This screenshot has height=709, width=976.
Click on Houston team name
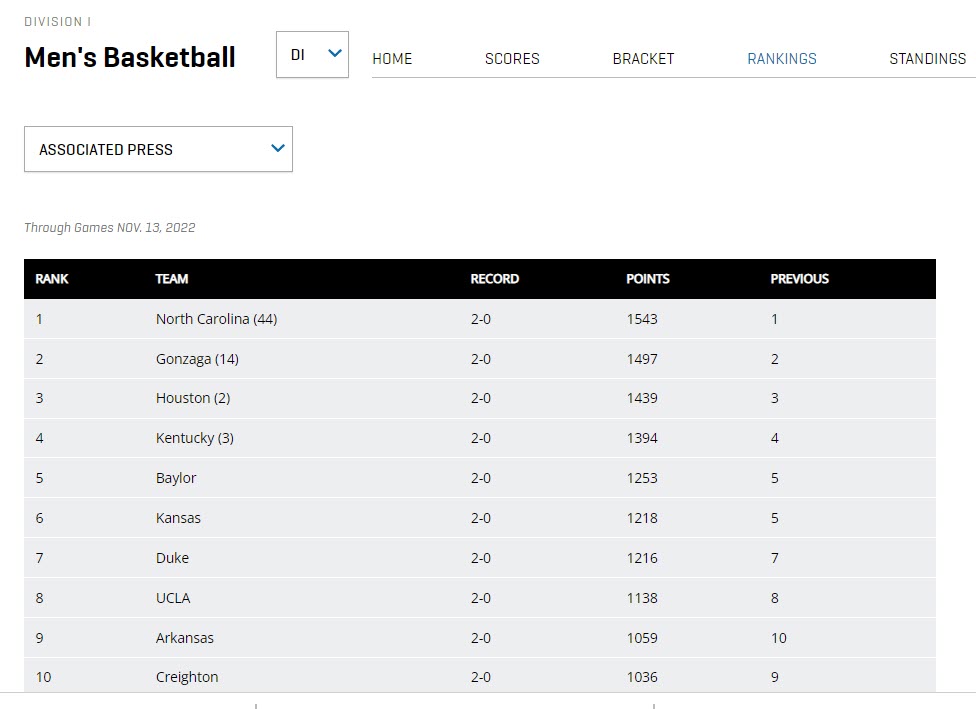193,398
